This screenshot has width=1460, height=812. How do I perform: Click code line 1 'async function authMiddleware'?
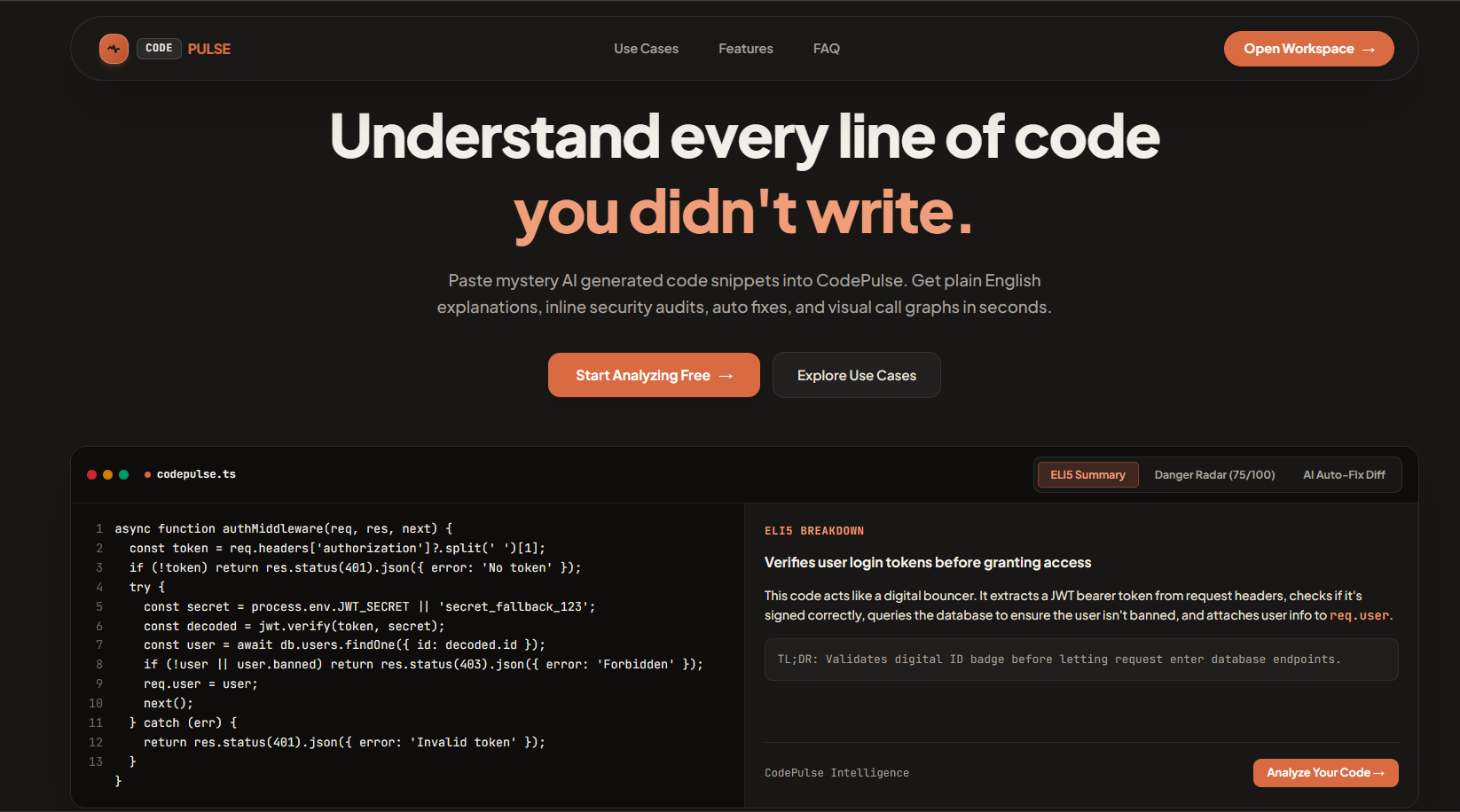(284, 528)
